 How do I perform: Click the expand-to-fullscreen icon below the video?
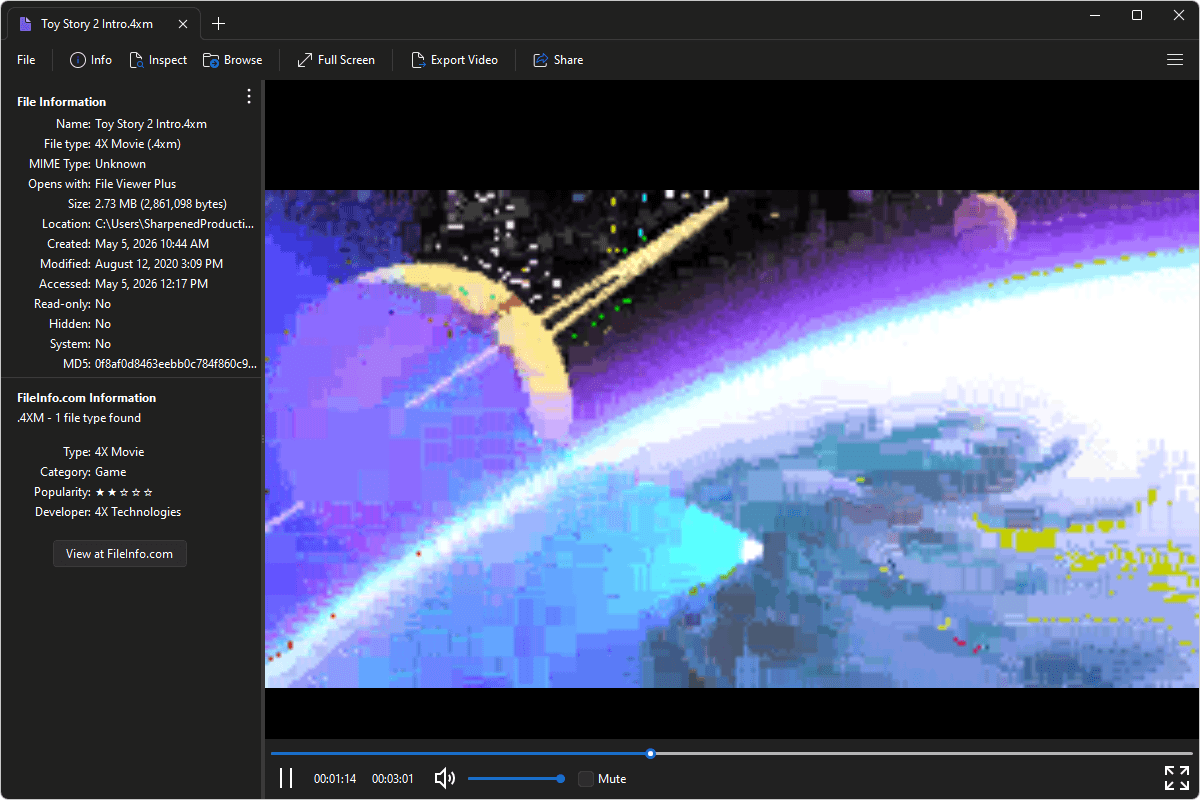pyautogui.click(x=1176, y=778)
